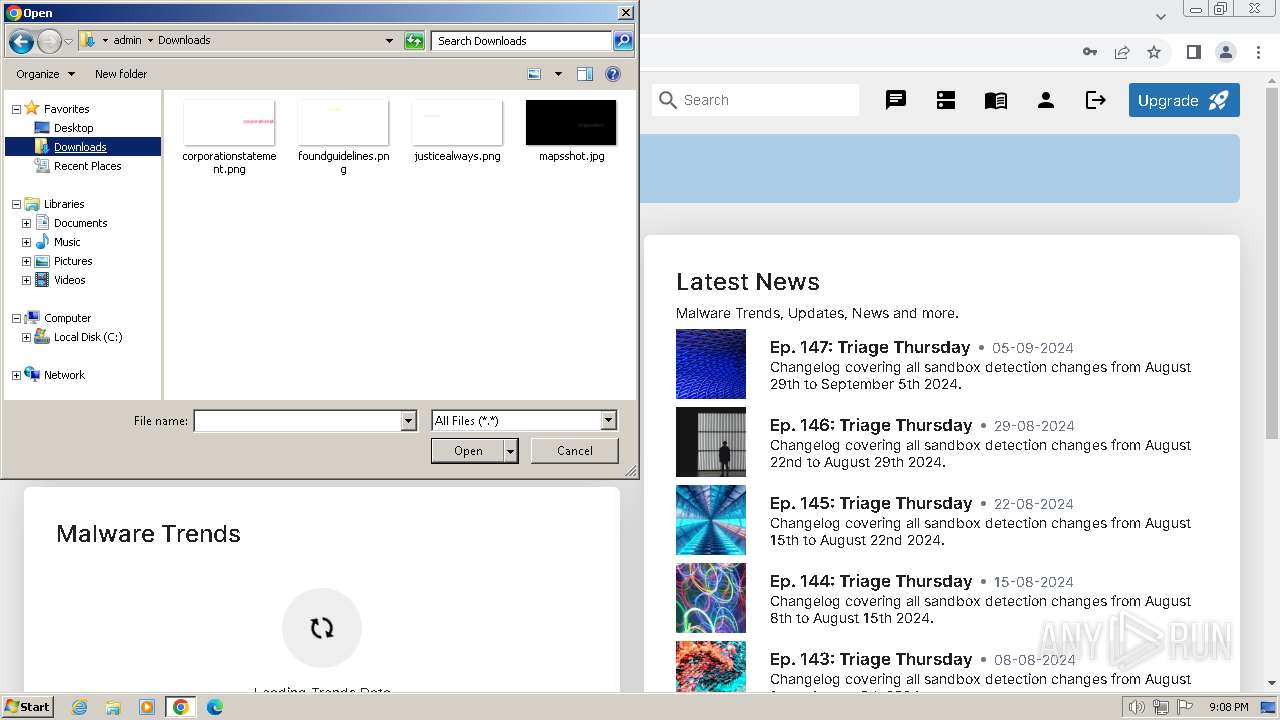1280x720 pixels.
Task: Select mapsshot.jpg file
Action: [571, 131]
